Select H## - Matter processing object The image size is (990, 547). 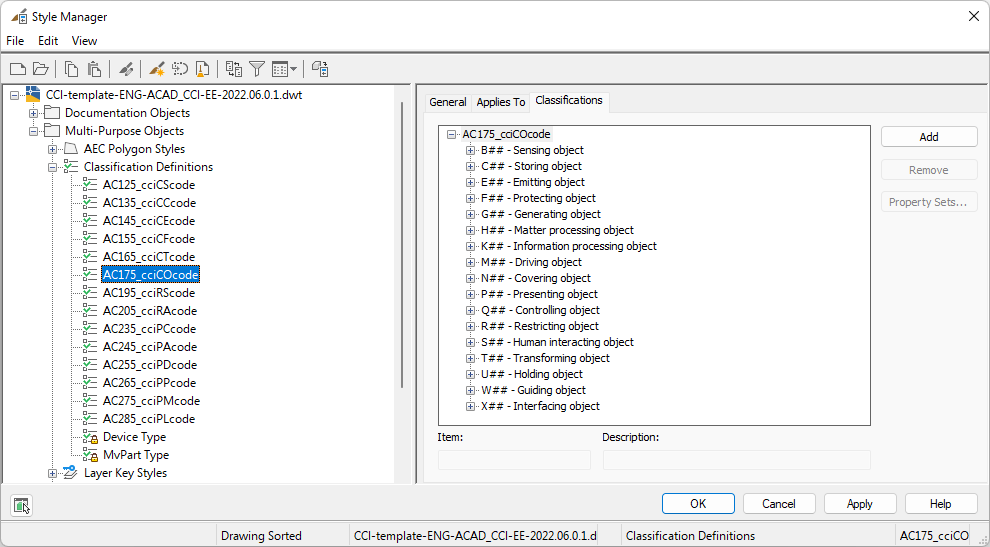557,231
